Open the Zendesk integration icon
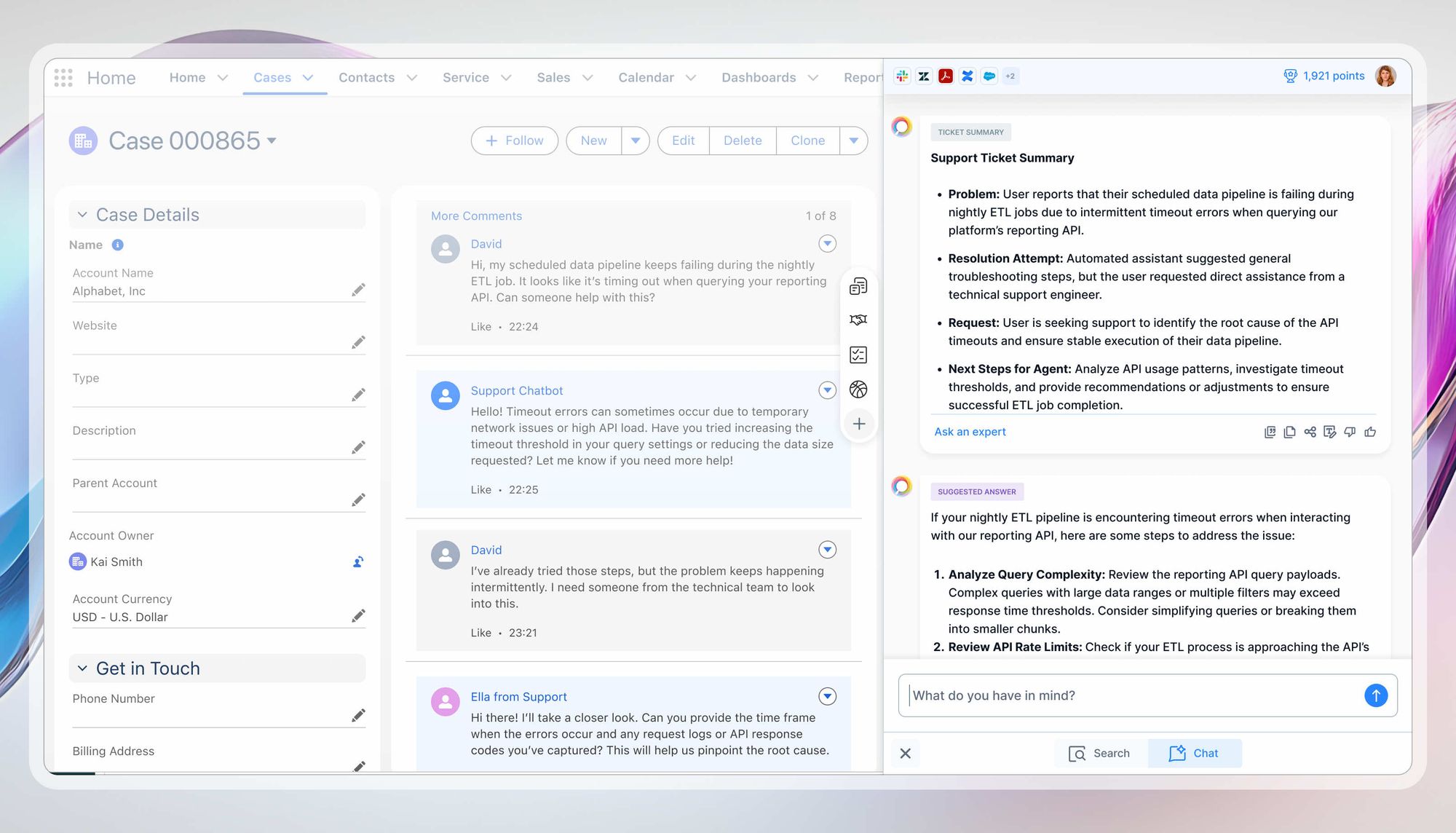 [x=924, y=76]
